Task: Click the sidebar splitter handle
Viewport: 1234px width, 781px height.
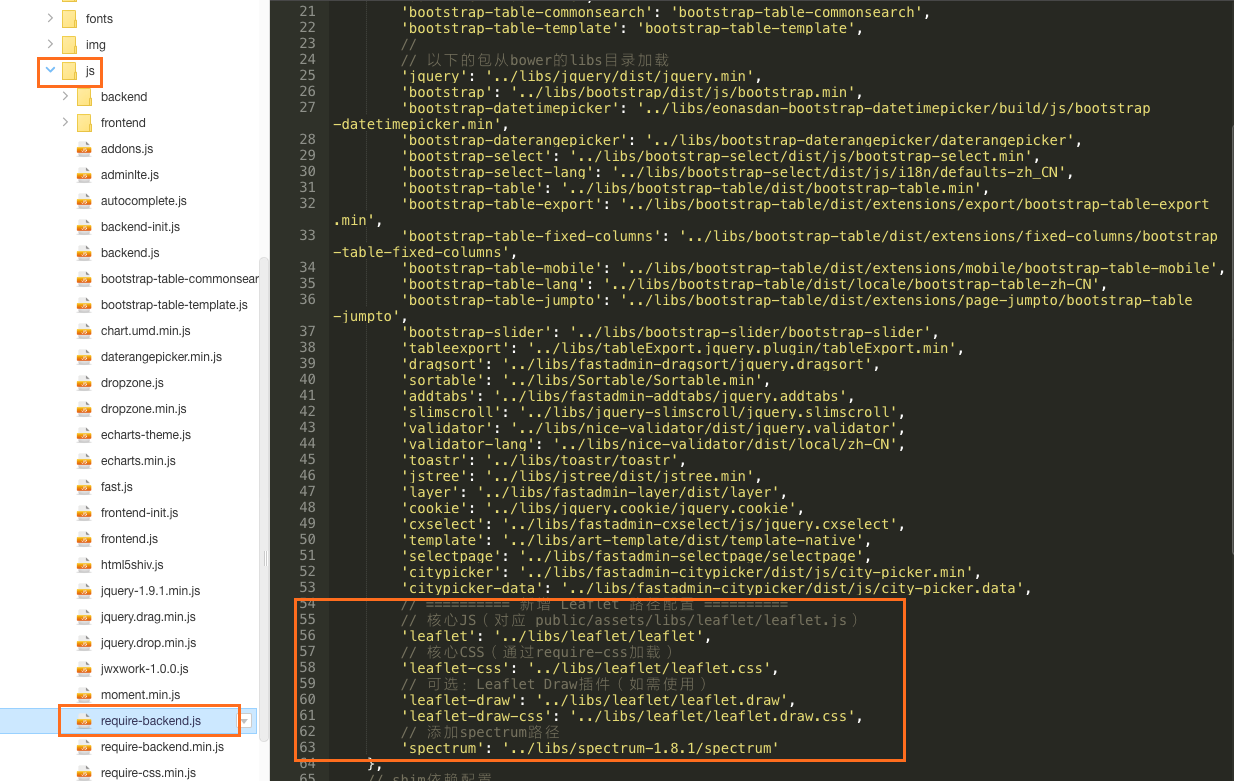Action: [x=265, y=558]
